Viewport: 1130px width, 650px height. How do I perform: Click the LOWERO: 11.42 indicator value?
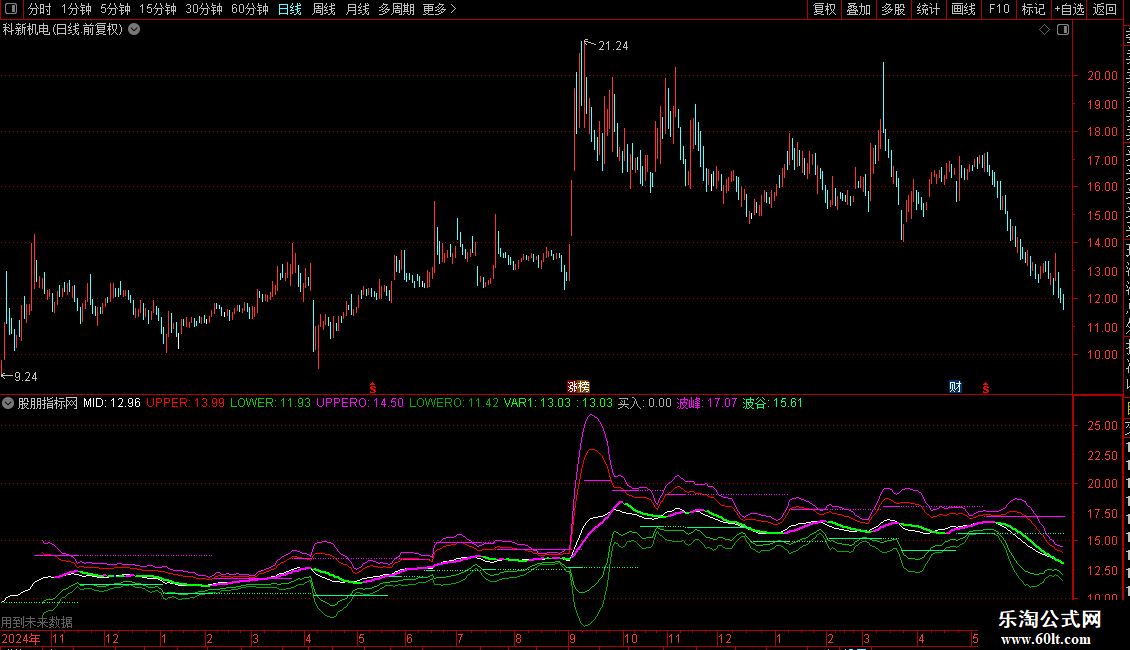tap(453, 403)
